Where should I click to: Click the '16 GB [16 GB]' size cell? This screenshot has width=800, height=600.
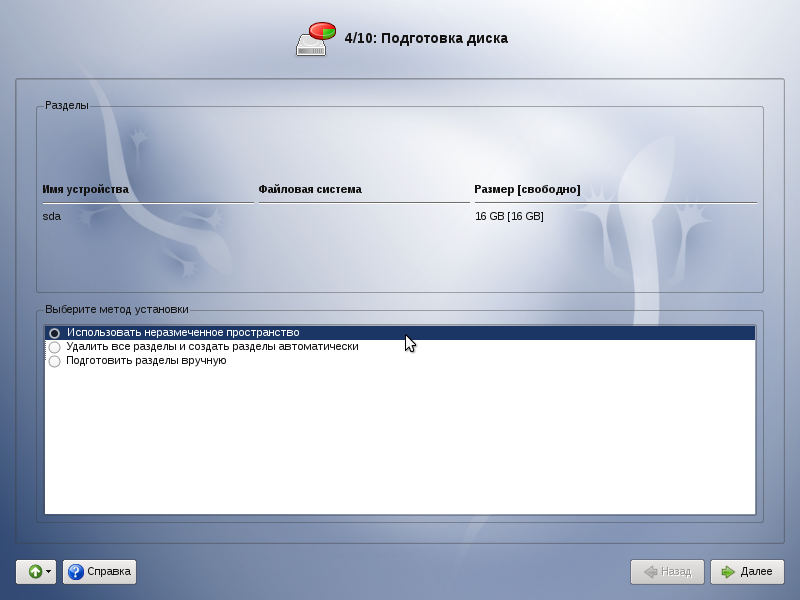coord(509,216)
